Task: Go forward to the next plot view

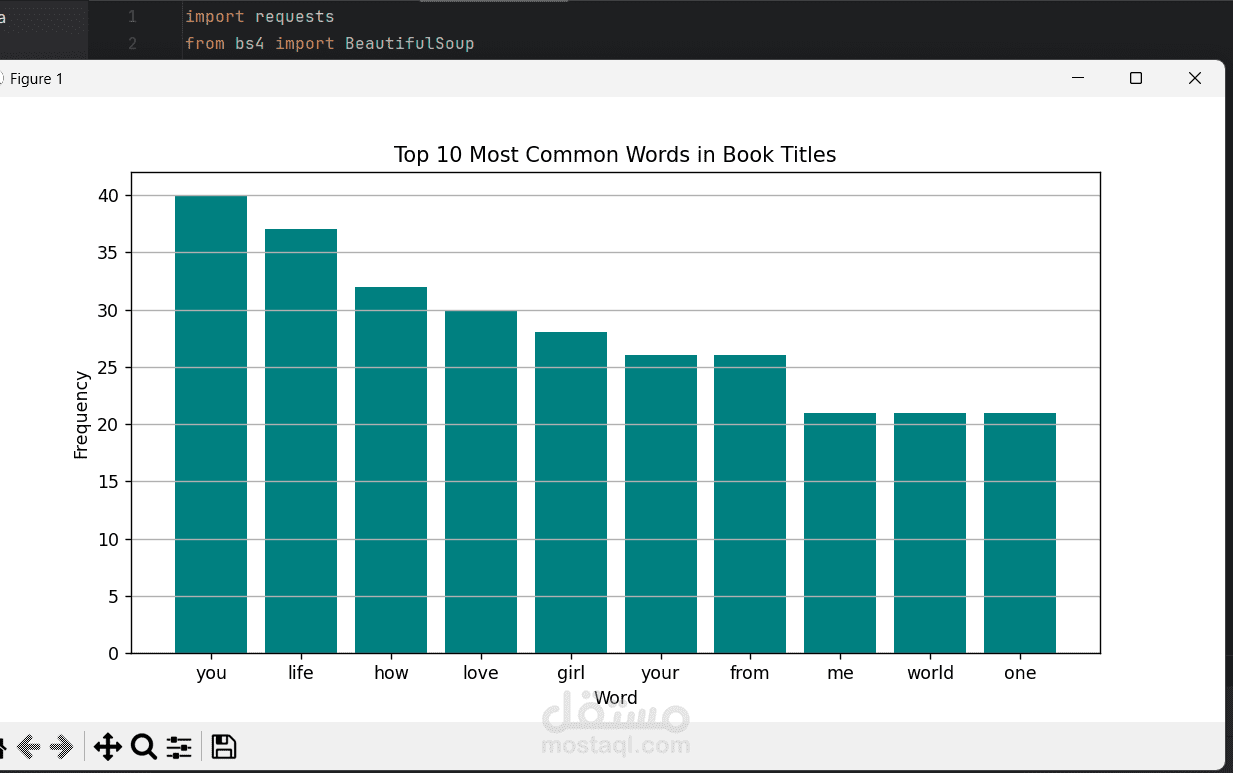Action: point(64,746)
